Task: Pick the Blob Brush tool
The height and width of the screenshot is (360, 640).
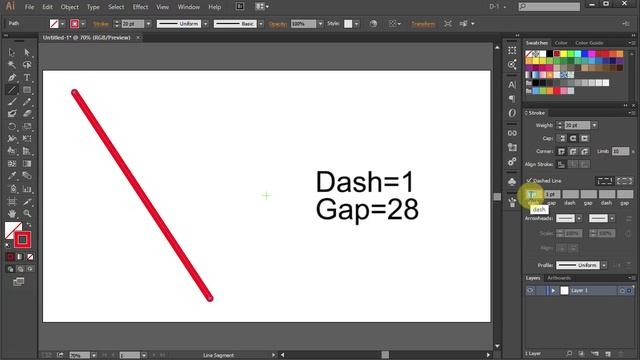Action: click(x=12, y=114)
